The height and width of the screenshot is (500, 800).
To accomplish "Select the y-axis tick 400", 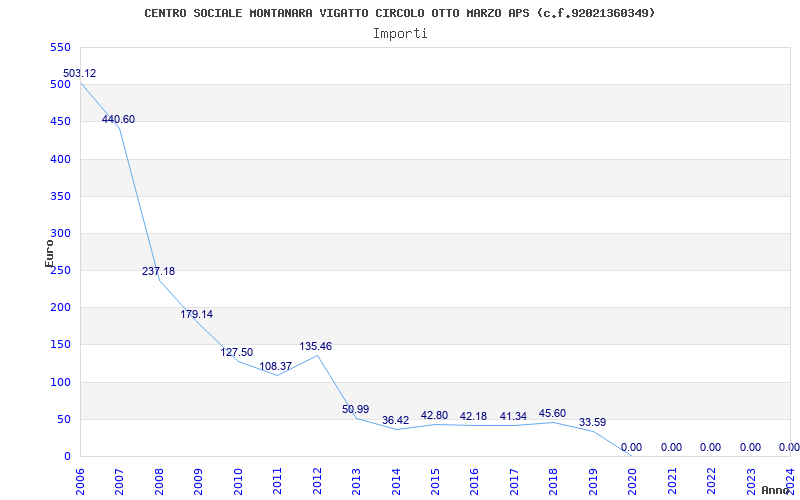I will (x=60, y=159).
